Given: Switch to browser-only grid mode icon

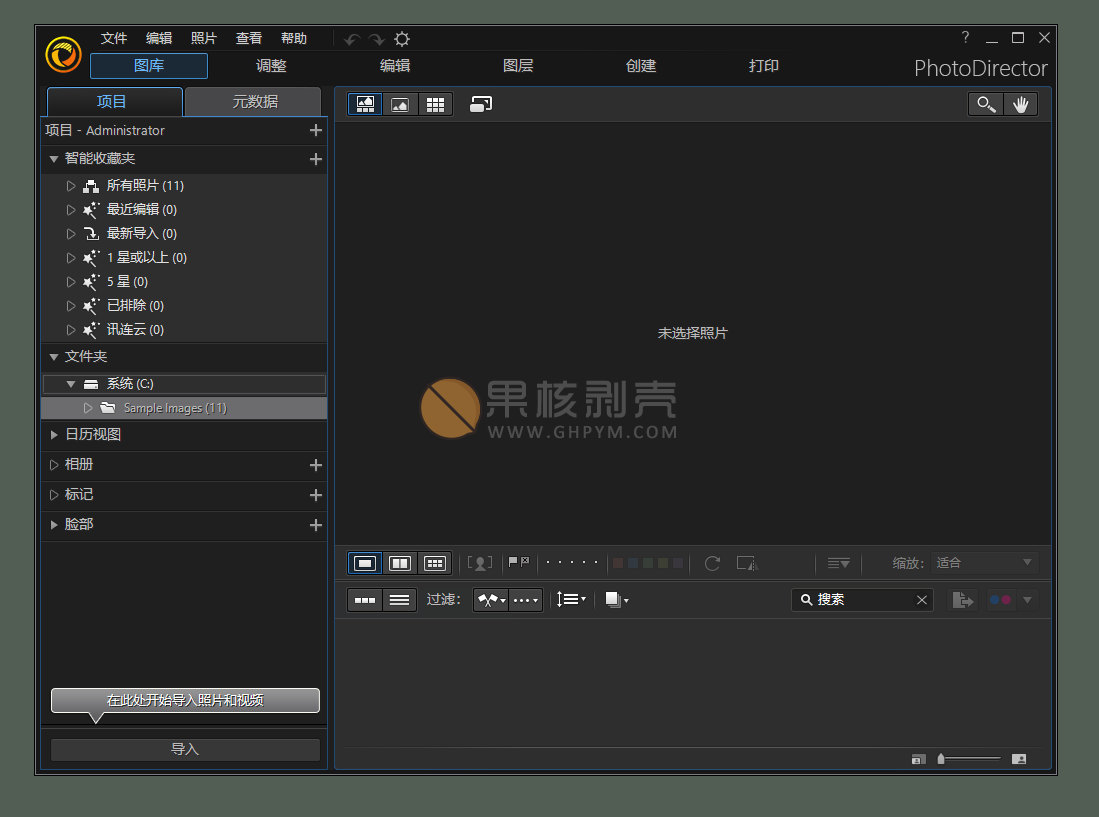Looking at the screenshot, I should point(435,104).
